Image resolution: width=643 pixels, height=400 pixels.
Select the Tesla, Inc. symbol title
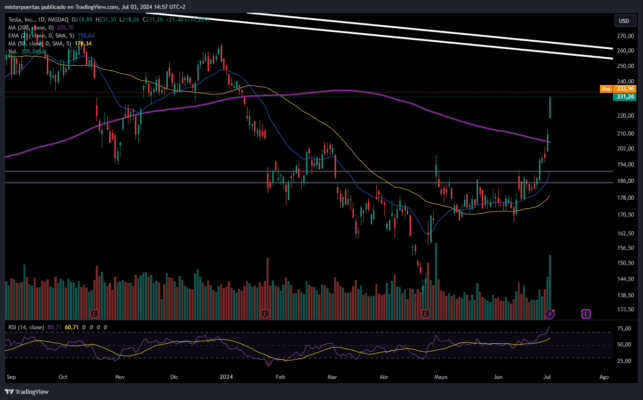(x=27, y=18)
